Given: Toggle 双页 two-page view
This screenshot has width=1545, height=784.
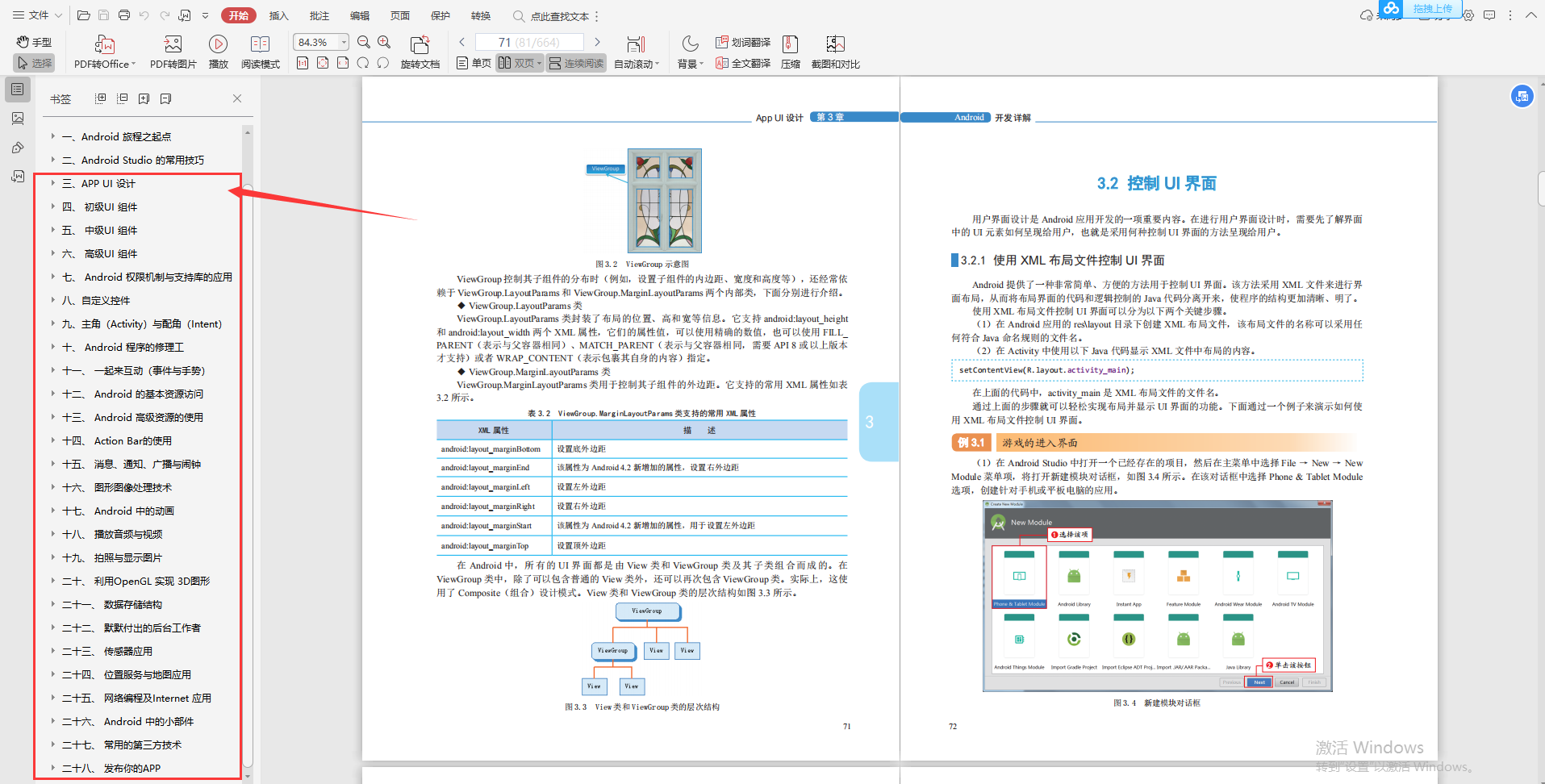Looking at the screenshot, I should pyautogui.click(x=520, y=63).
